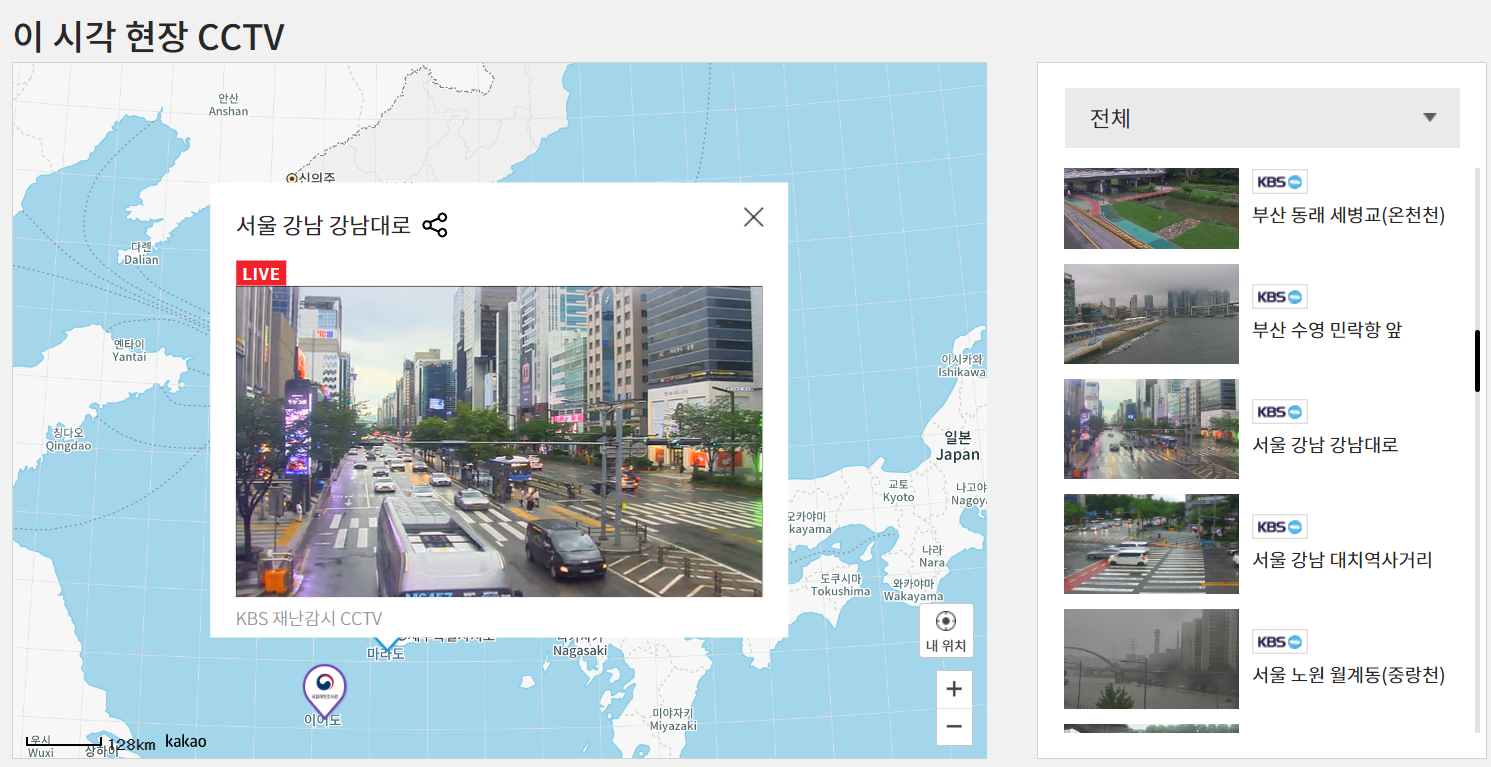Click the kakao map logo
Screen dimensions: 1491x767
coord(186,741)
